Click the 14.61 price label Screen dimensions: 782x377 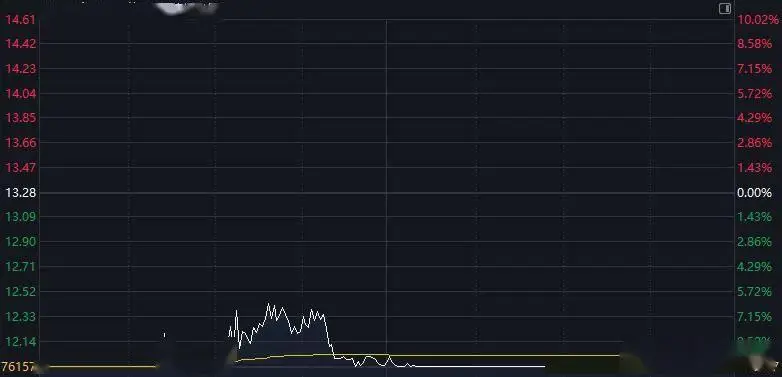pos(20,20)
